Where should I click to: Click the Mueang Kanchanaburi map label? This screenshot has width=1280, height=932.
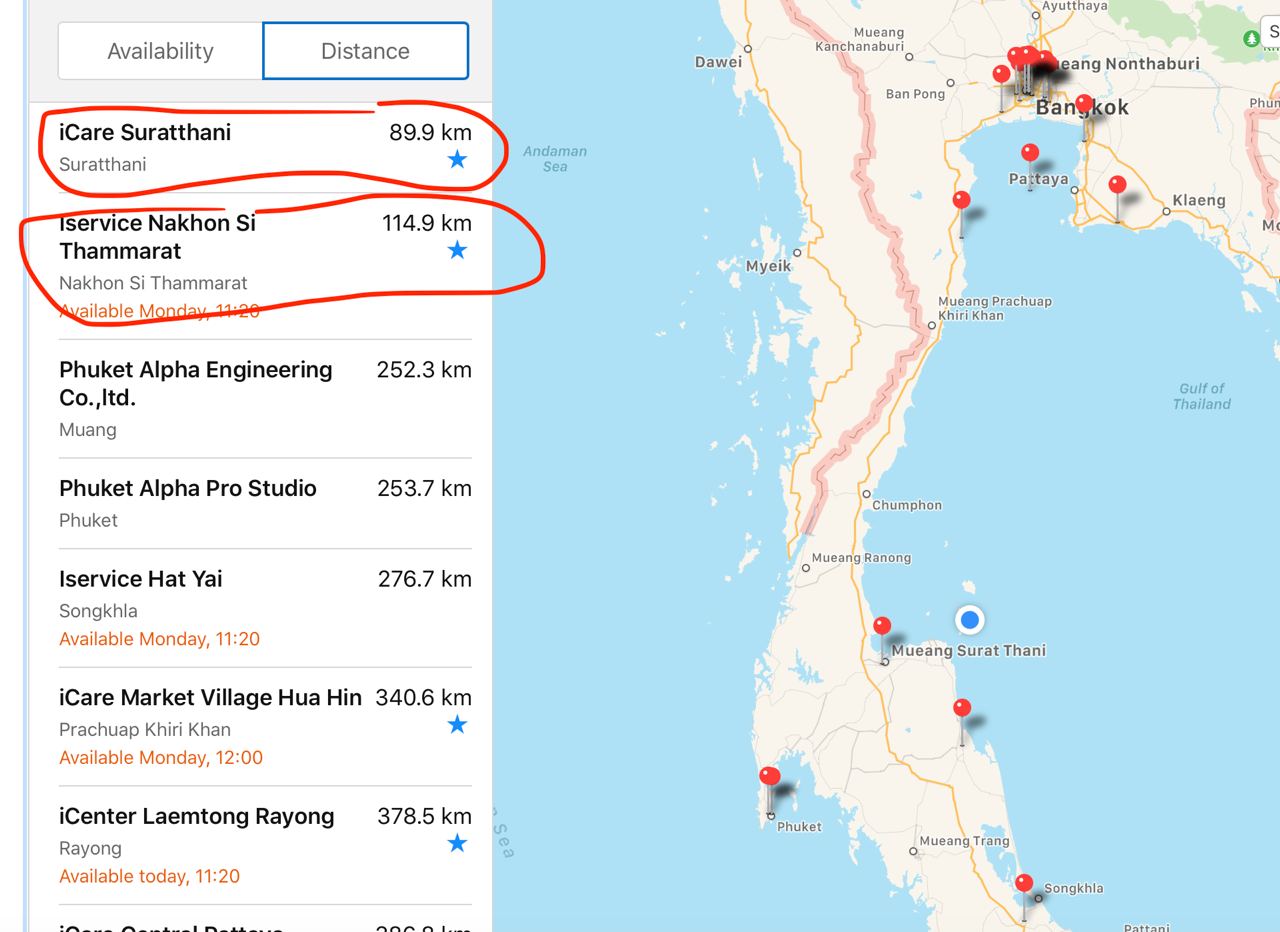860,39
